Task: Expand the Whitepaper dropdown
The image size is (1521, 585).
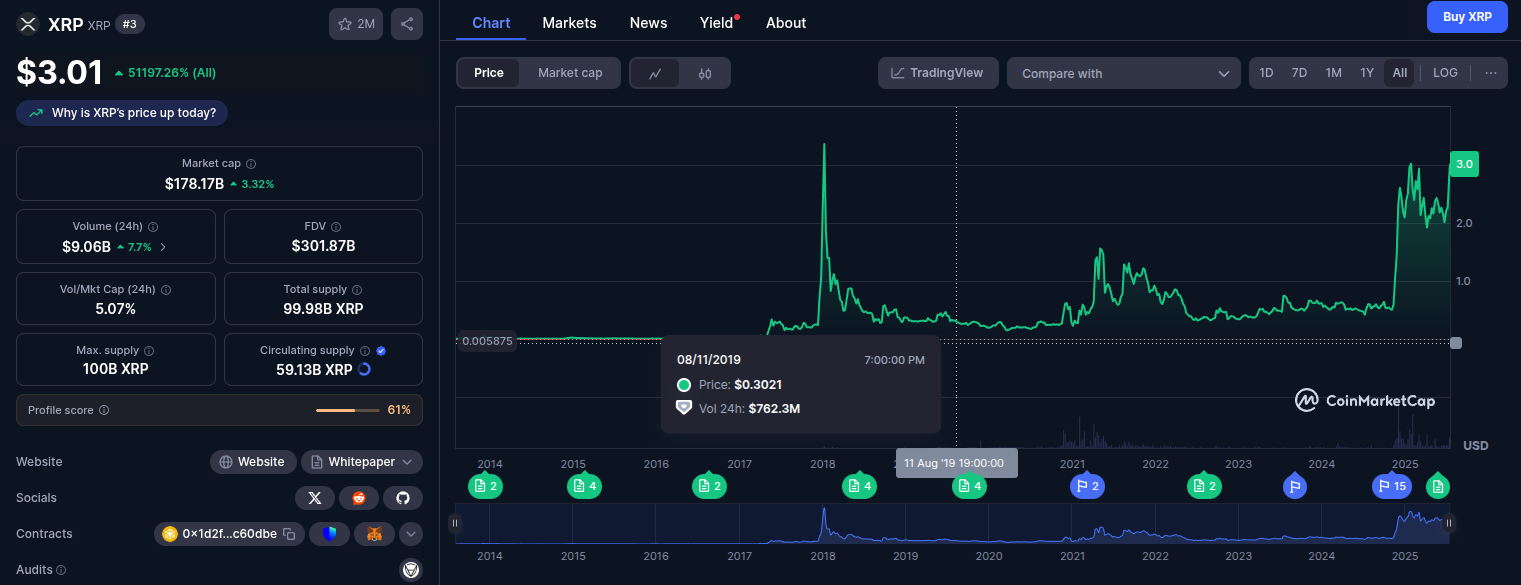Action: click(362, 462)
